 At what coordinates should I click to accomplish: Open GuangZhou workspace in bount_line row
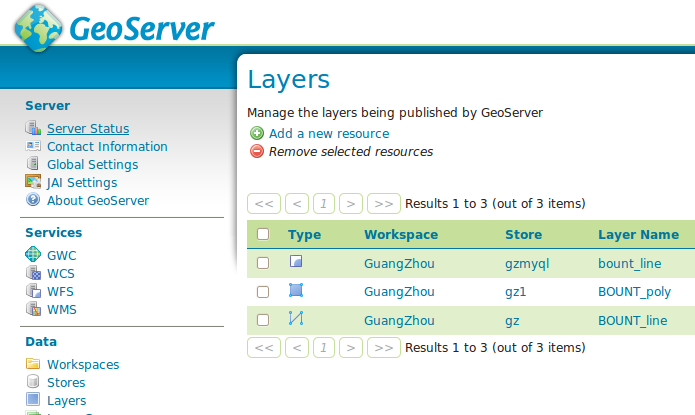pos(399,263)
